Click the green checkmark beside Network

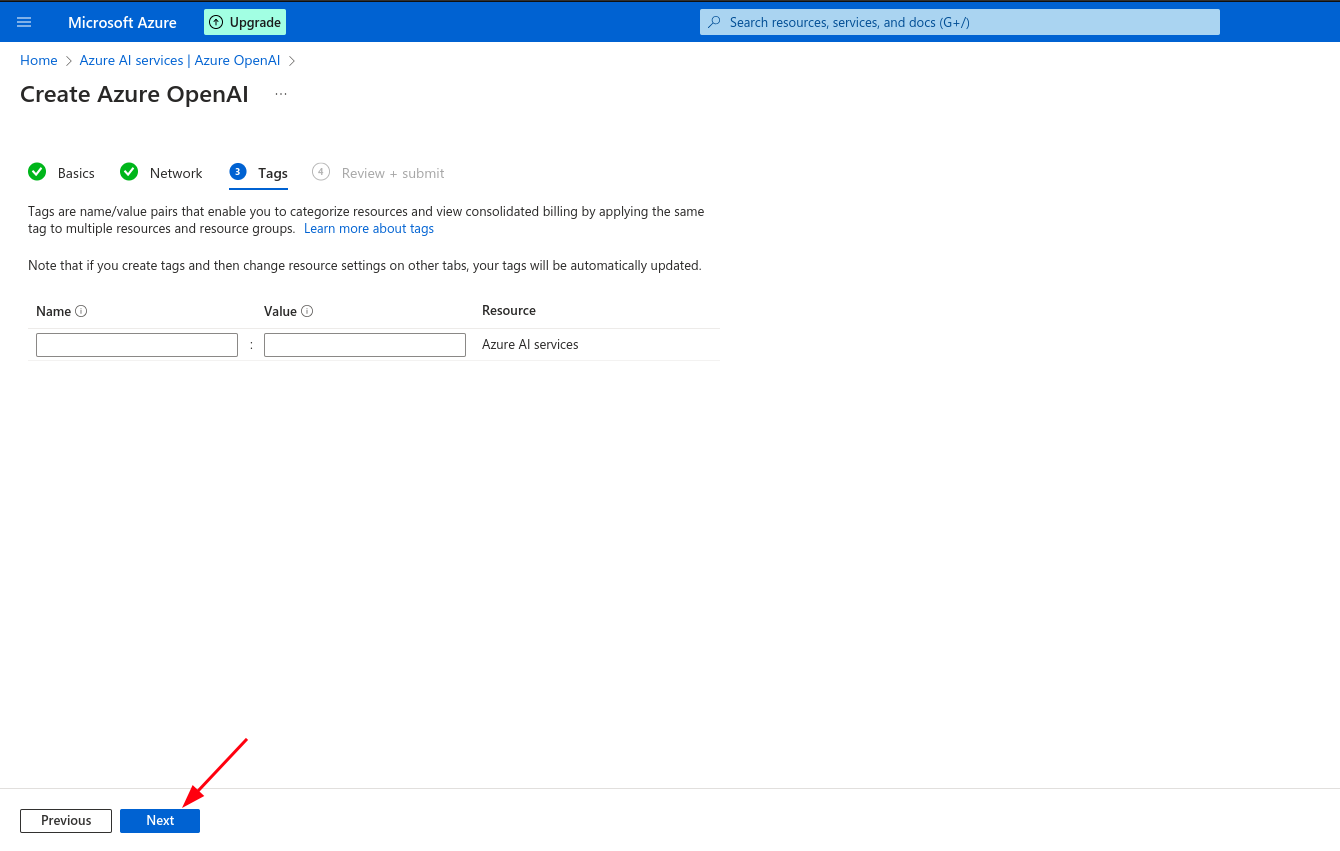[129, 172]
